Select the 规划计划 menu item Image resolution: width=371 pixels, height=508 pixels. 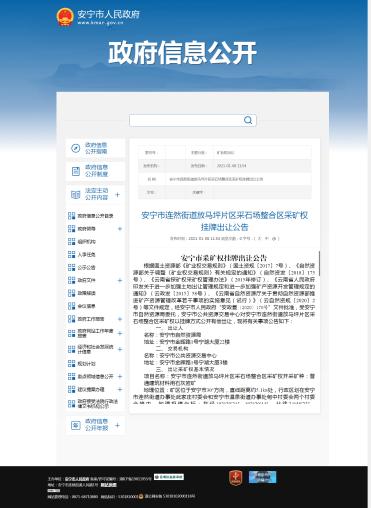click(x=86, y=364)
